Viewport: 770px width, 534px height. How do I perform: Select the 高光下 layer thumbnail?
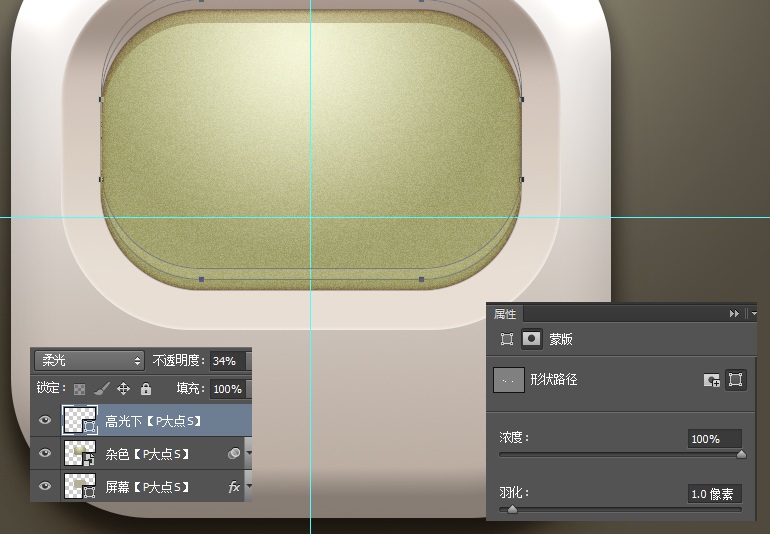click(80, 420)
